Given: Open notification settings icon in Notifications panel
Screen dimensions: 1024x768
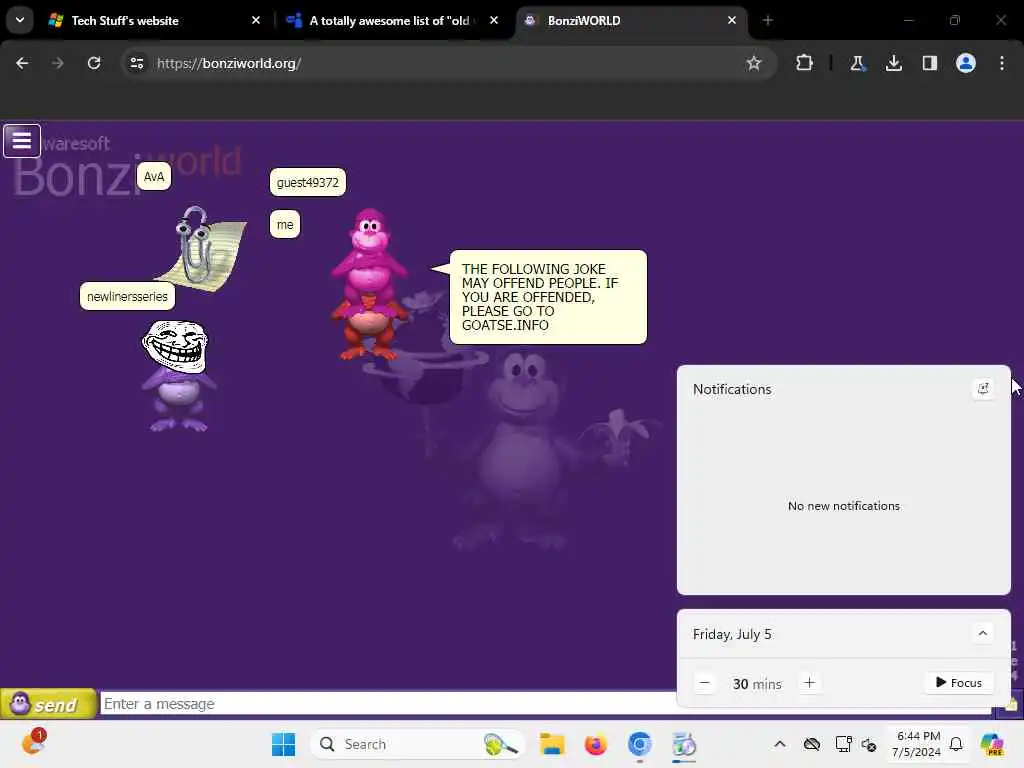Looking at the screenshot, I should 983,389.
